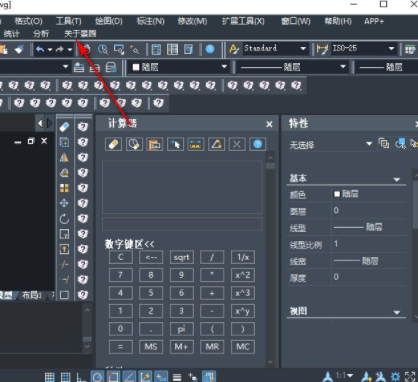
Task: Click the Get Coordinates cursor icon in calculator
Action: (175, 144)
